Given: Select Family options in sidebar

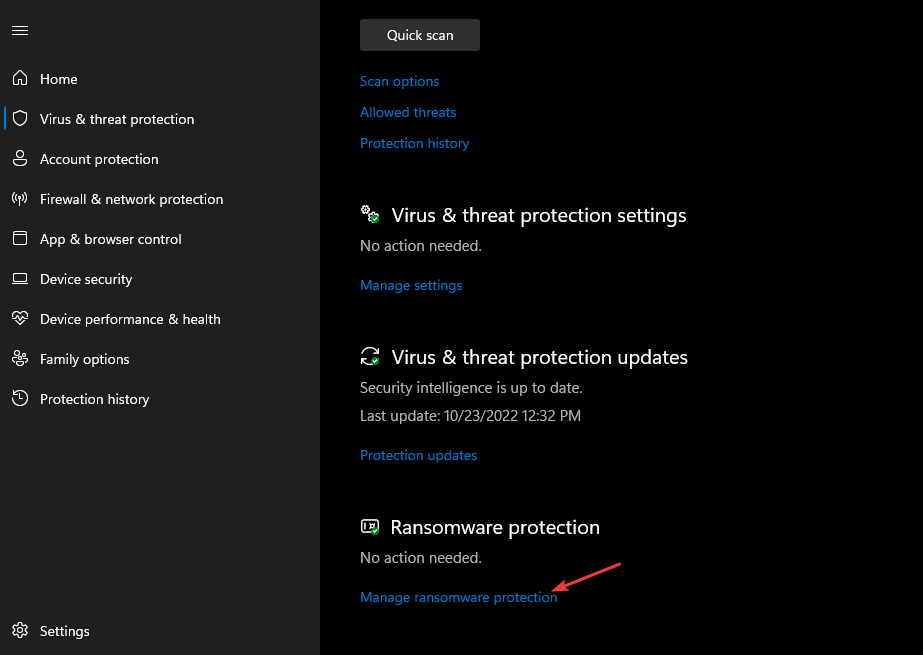Looking at the screenshot, I should coord(85,359).
